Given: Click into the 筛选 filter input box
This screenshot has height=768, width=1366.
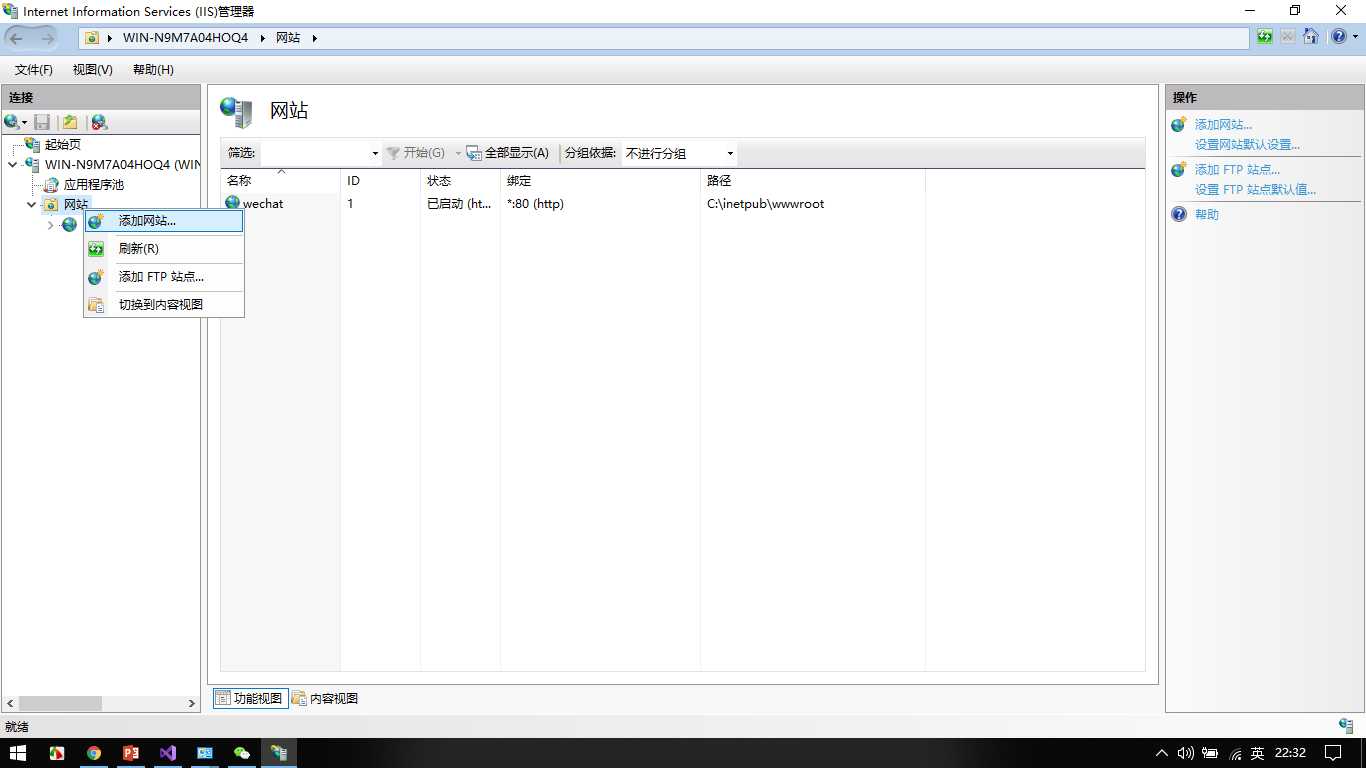Looking at the screenshot, I should 315,153.
